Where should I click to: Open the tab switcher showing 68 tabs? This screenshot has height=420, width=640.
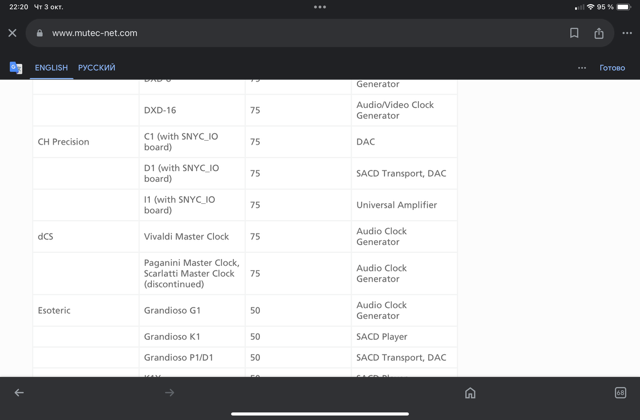(x=620, y=393)
